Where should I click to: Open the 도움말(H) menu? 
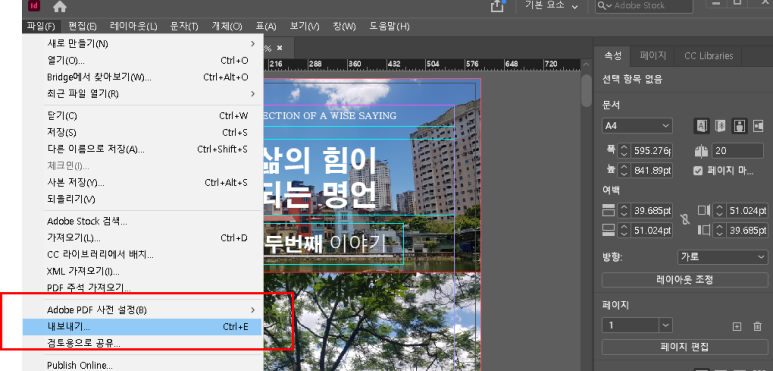[x=389, y=26]
